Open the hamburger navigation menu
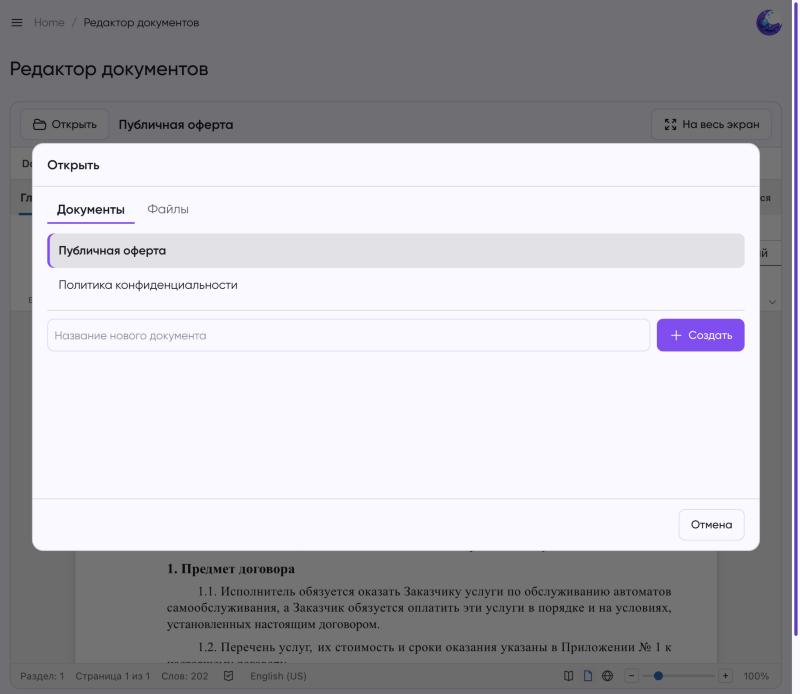The width and height of the screenshot is (800, 694). point(17,22)
